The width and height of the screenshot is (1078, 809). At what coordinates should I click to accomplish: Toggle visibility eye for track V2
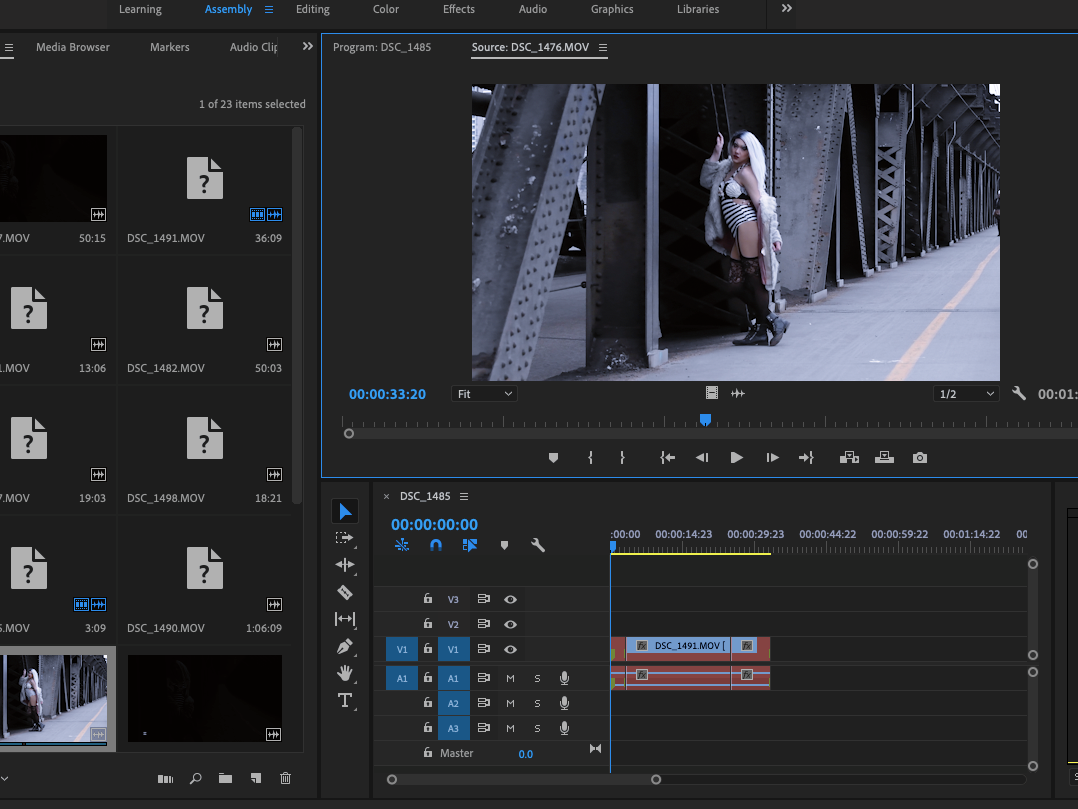tap(510, 624)
